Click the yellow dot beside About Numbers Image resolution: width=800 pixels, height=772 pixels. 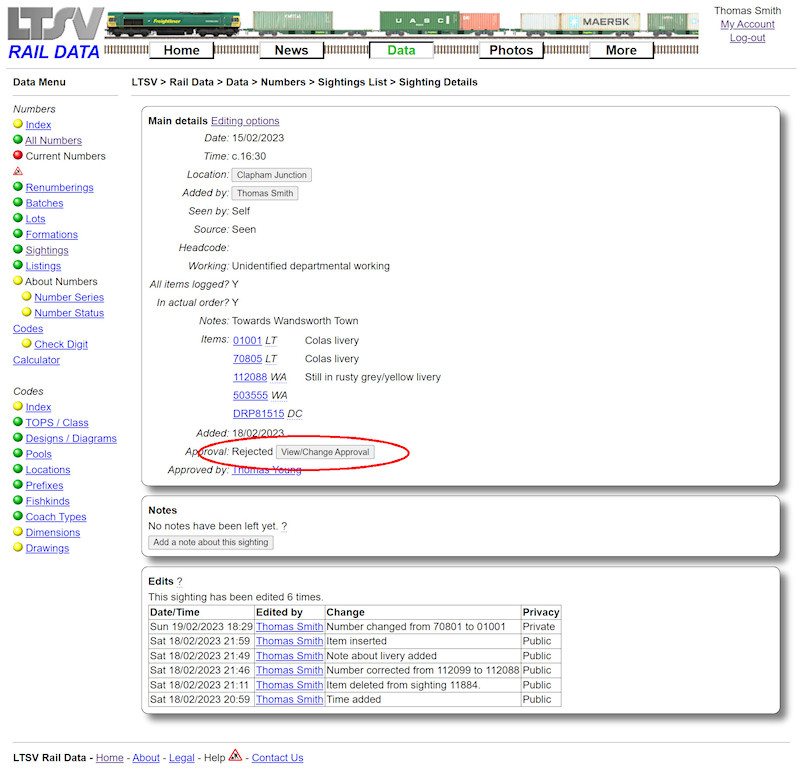(17, 281)
